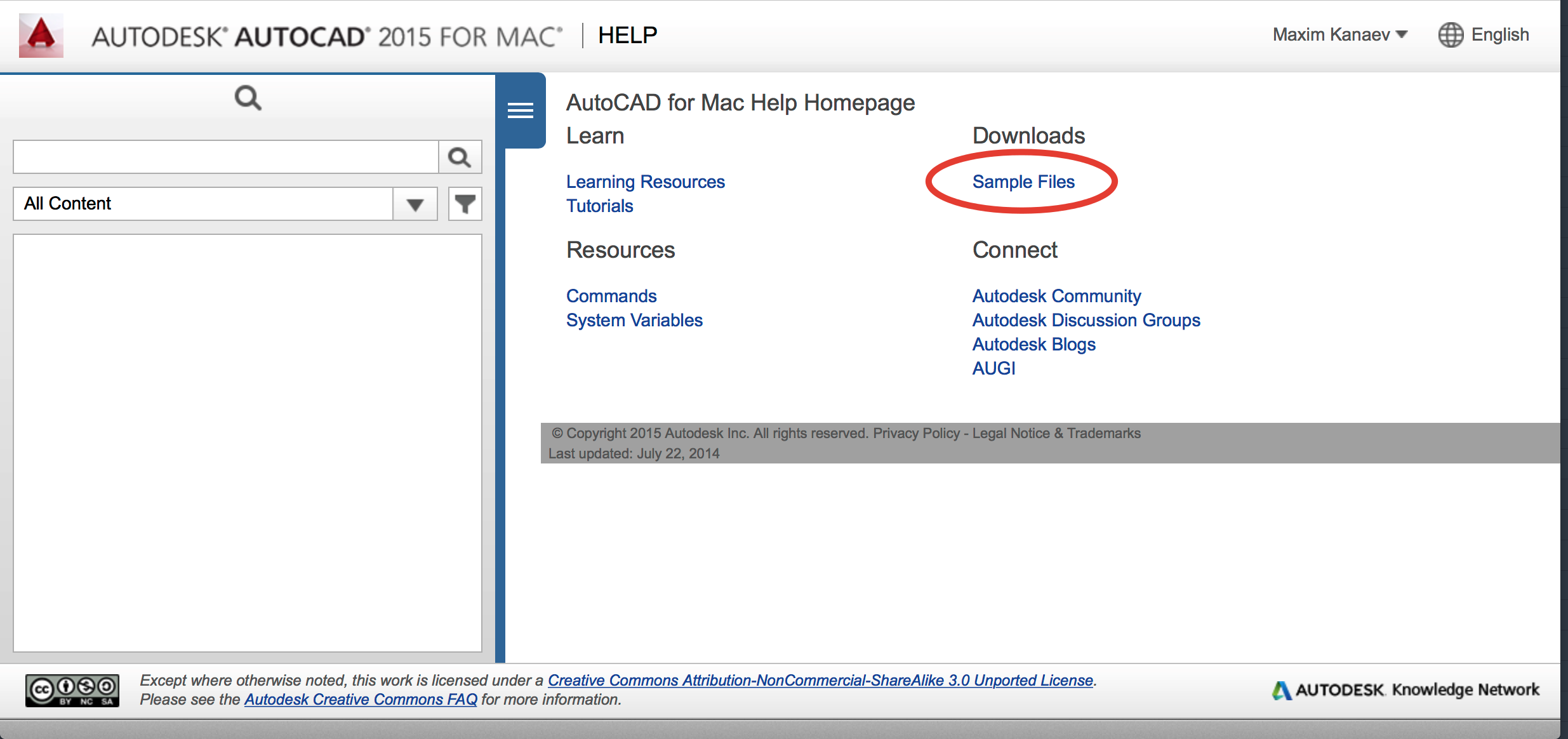Screen dimensions: 1568x739
Task: Open the AUGI link
Action: (x=993, y=369)
